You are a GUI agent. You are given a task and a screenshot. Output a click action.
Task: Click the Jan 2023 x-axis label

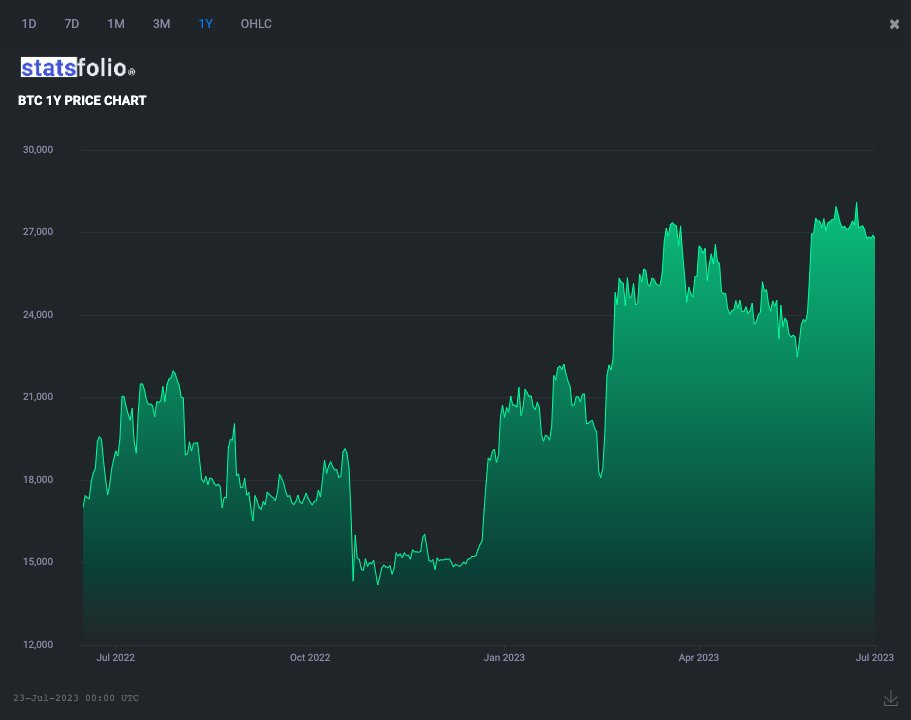(504, 657)
